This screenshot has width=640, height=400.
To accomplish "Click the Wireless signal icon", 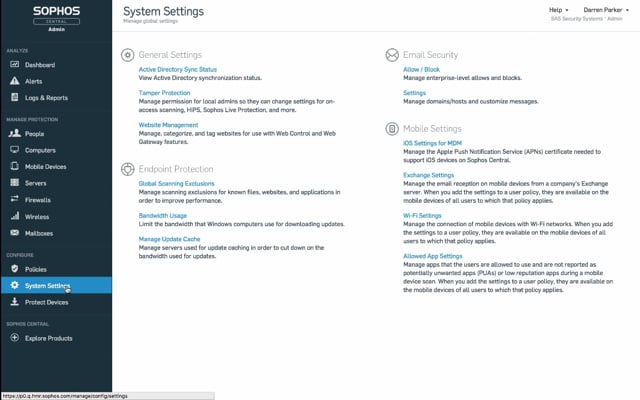I will click(x=14, y=216).
